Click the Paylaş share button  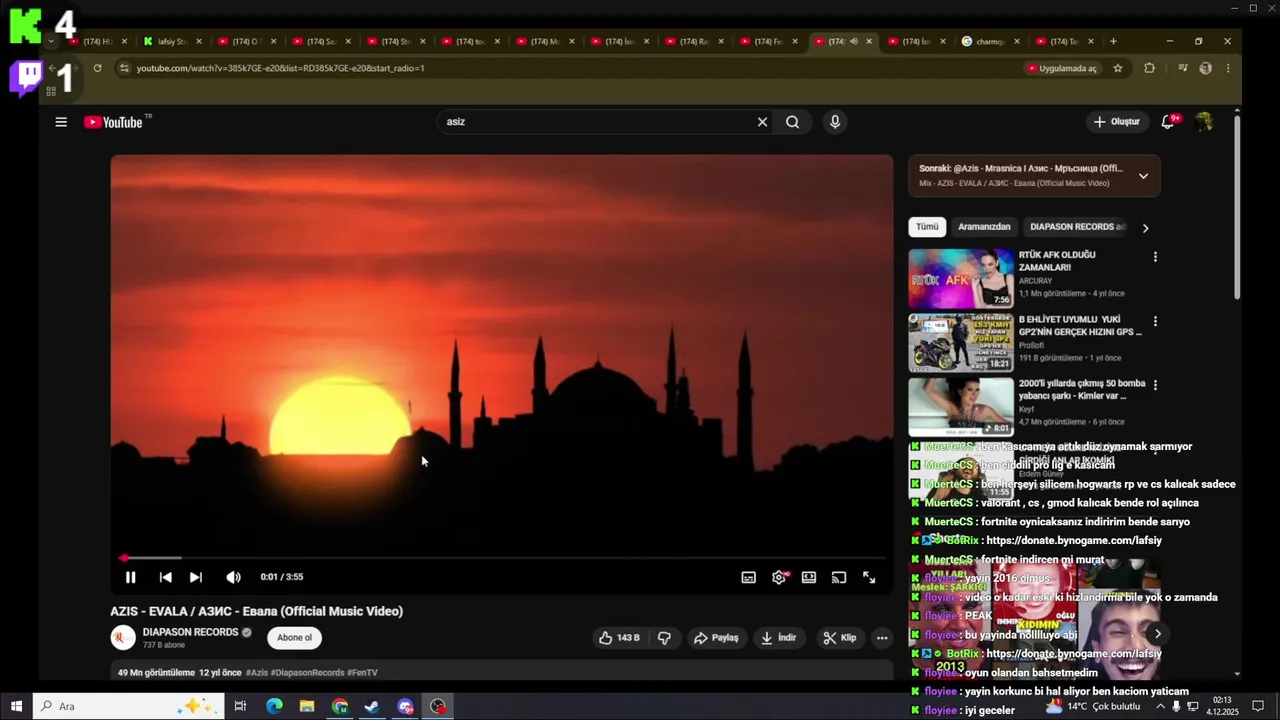tap(716, 638)
